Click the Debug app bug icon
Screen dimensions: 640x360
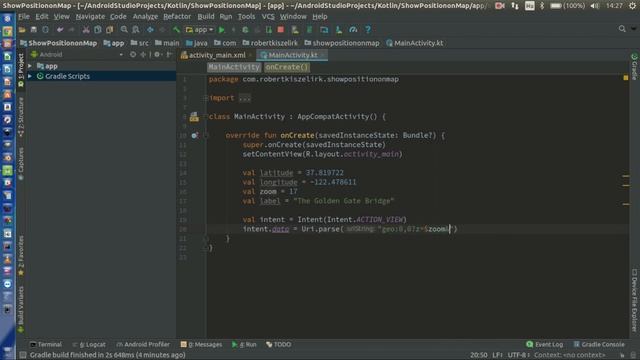pos(245,30)
